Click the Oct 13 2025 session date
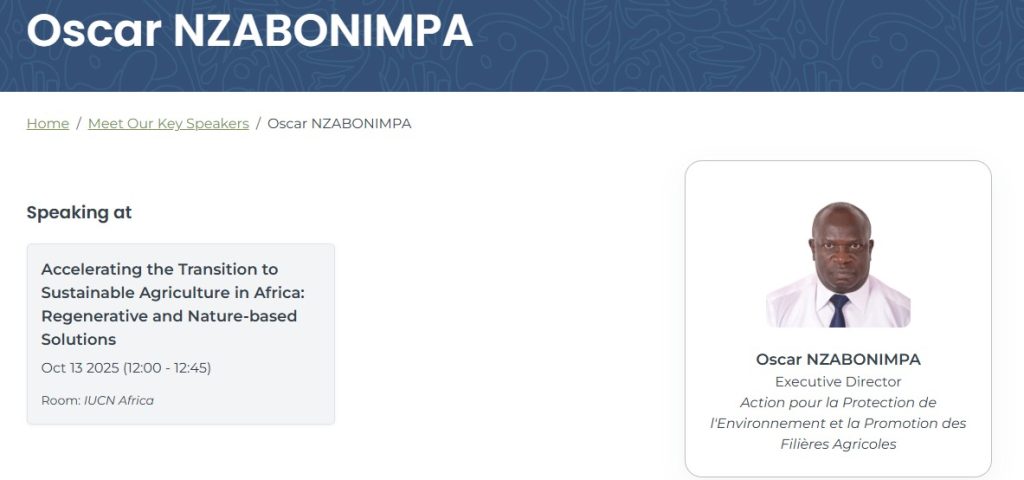Image resolution: width=1024 pixels, height=480 pixels. [79, 368]
